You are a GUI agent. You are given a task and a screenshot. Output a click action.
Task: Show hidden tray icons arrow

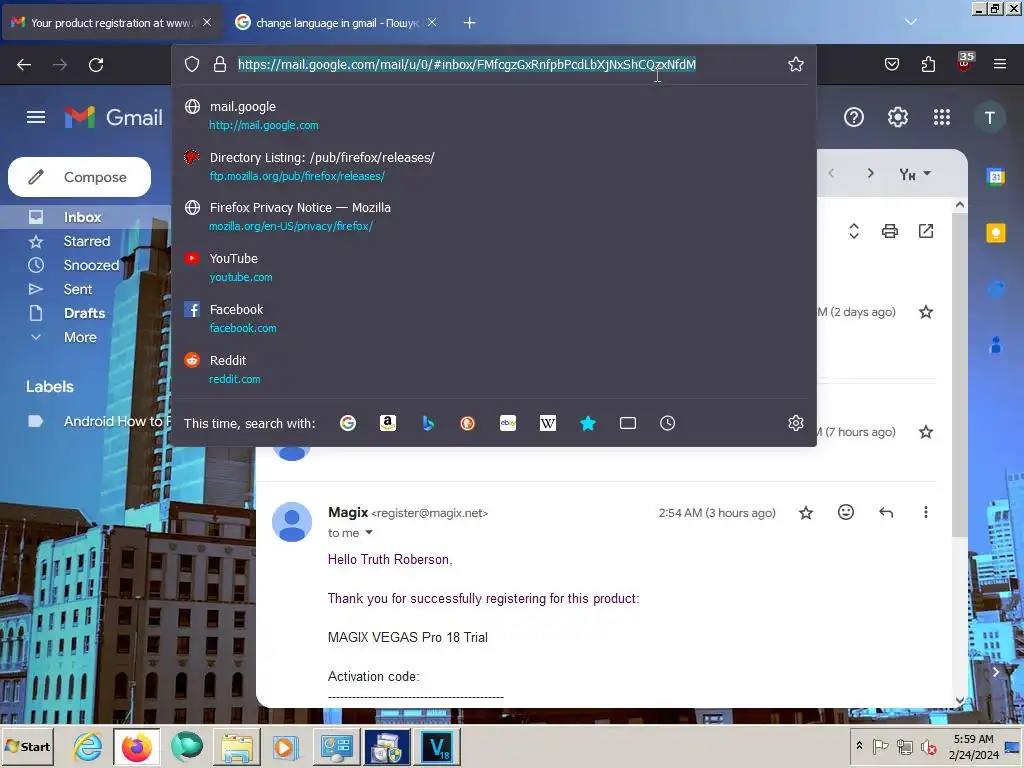click(859, 746)
